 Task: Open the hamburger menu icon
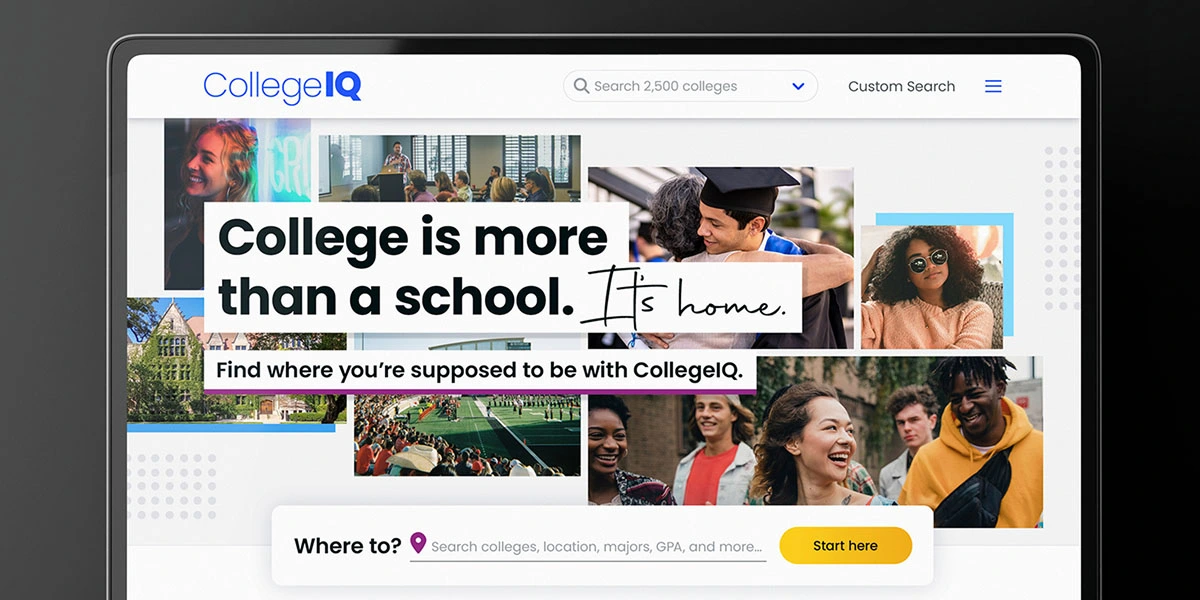993,87
